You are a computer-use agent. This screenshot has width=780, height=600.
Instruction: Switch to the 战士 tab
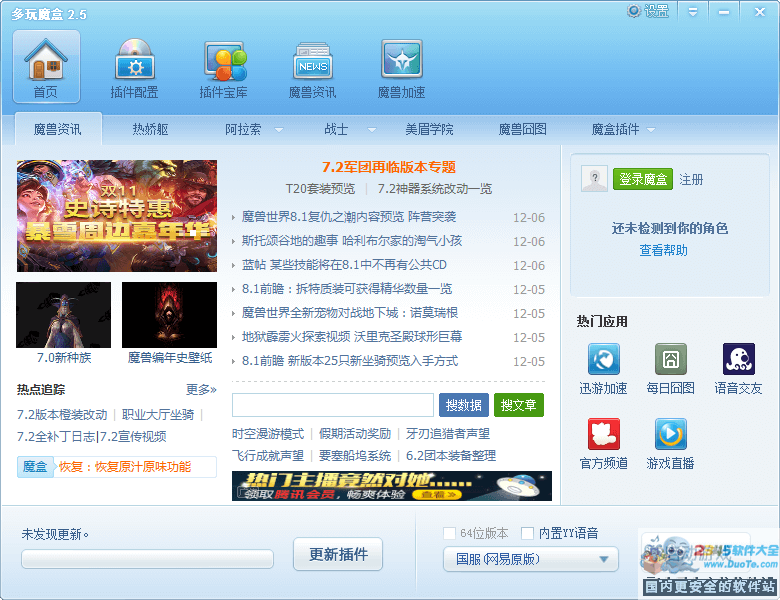click(336, 129)
